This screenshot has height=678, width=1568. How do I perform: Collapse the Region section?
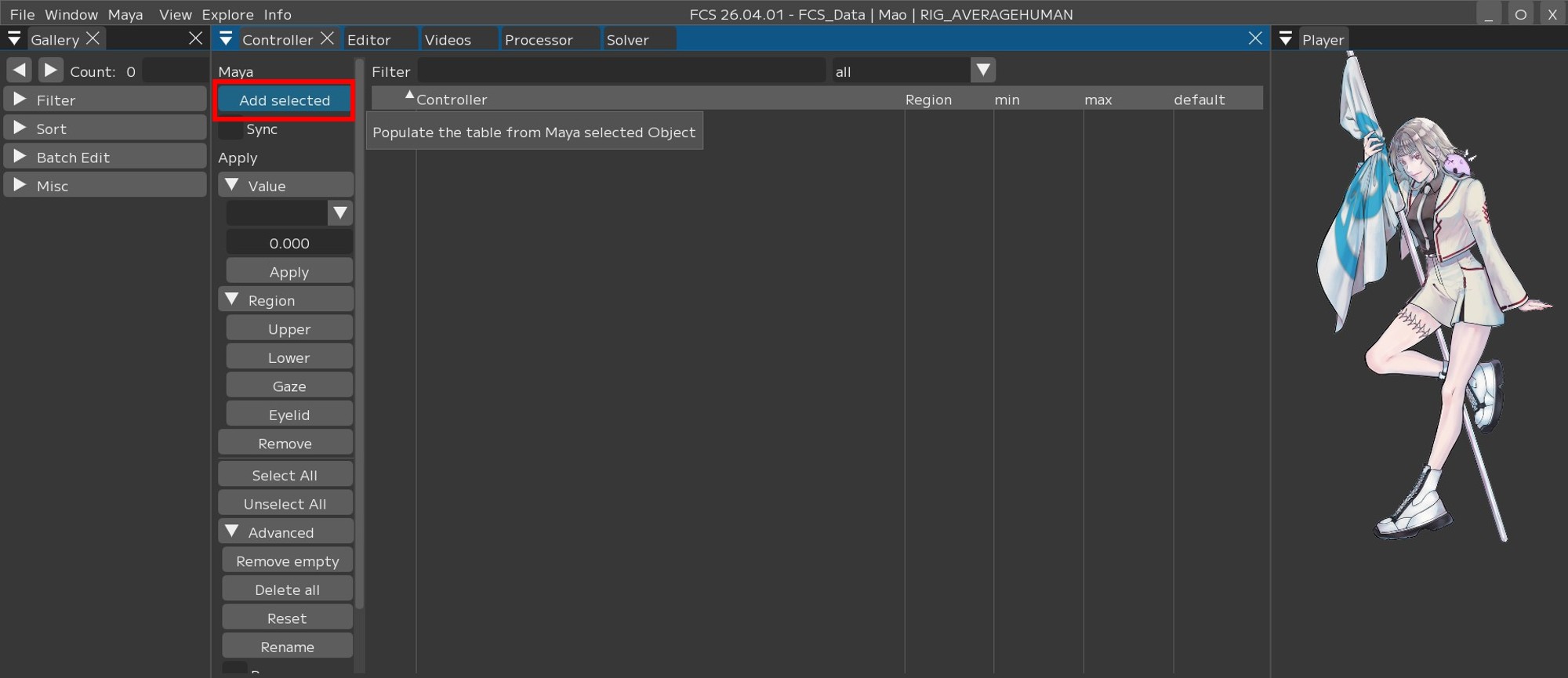(232, 299)
